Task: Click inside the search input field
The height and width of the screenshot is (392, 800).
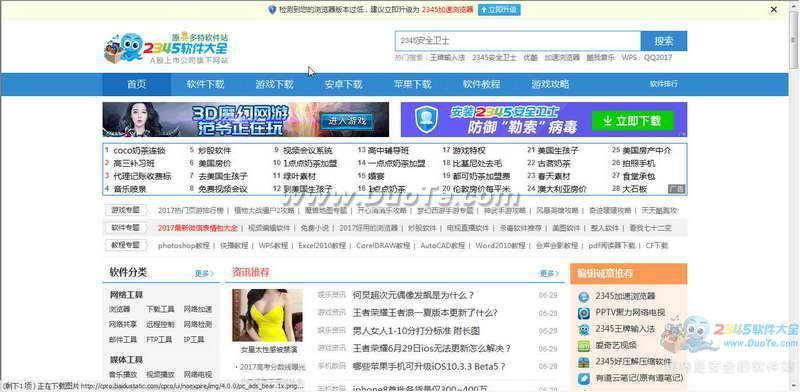Action: click(517, 41)
